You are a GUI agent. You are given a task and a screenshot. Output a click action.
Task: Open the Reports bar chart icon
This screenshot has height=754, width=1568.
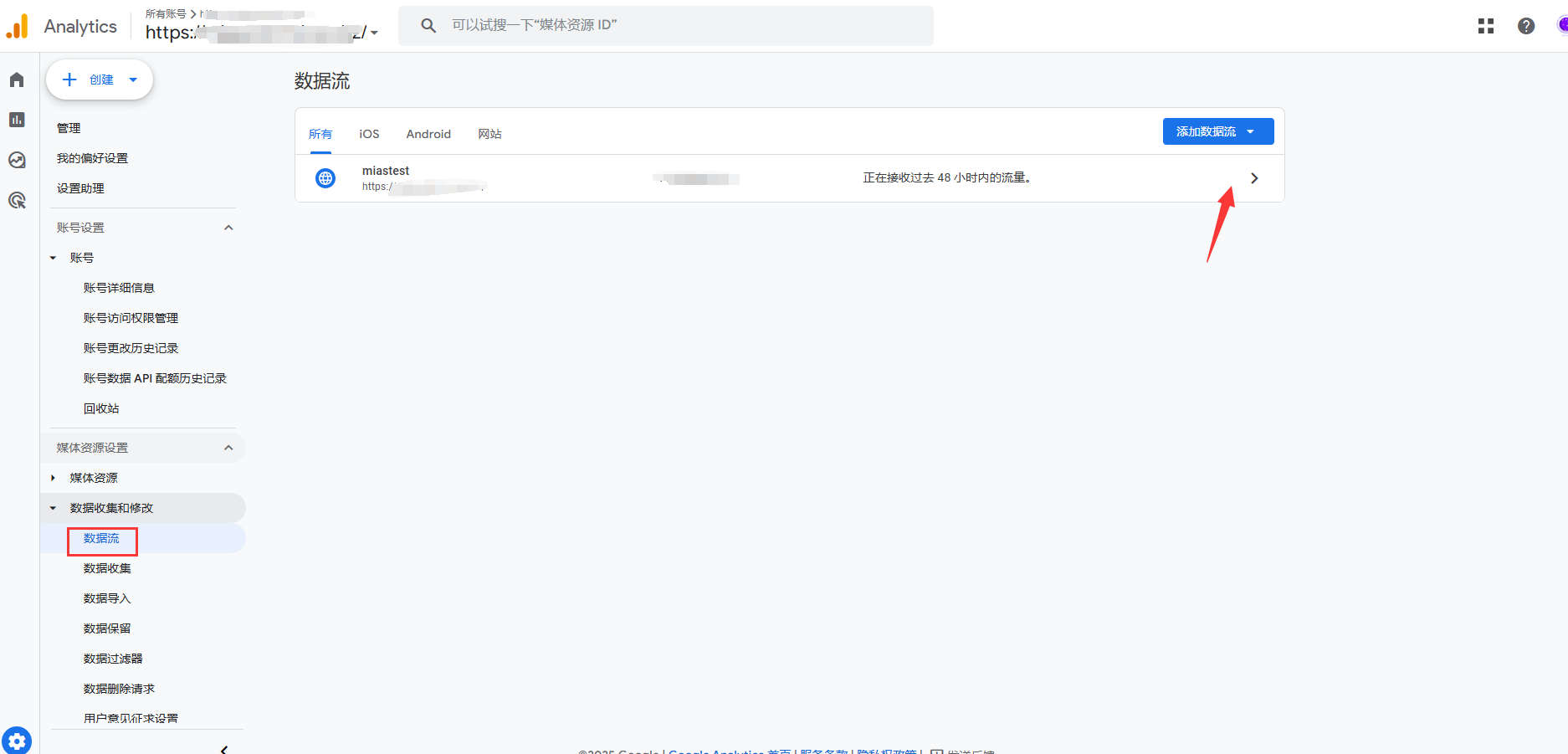17,120
